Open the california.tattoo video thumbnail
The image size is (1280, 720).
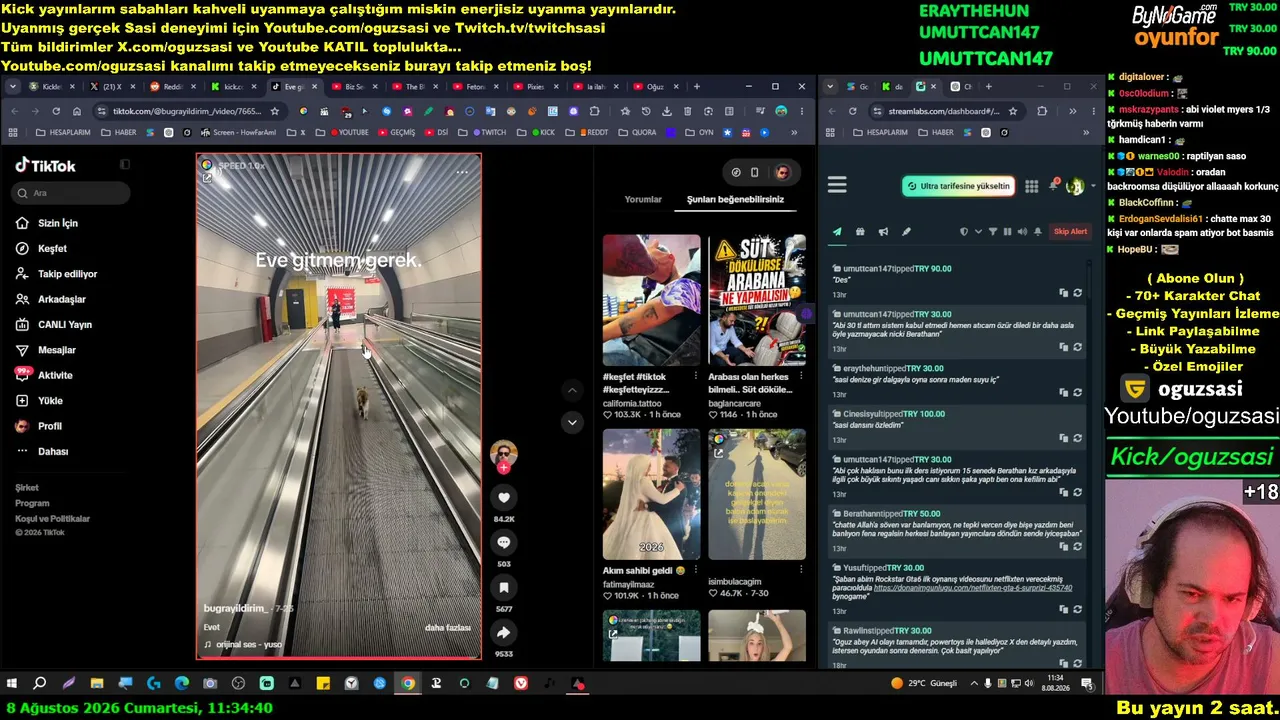[651, 300]
